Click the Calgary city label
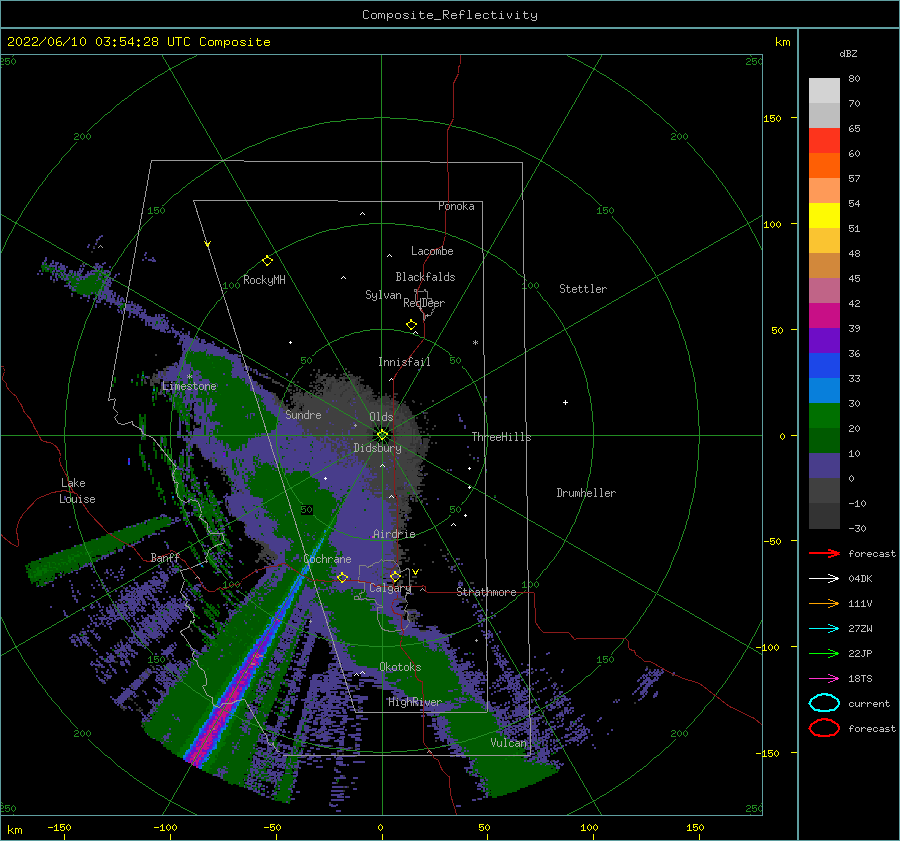The width and height of the screenshot is (900, 841). [390, 588]
